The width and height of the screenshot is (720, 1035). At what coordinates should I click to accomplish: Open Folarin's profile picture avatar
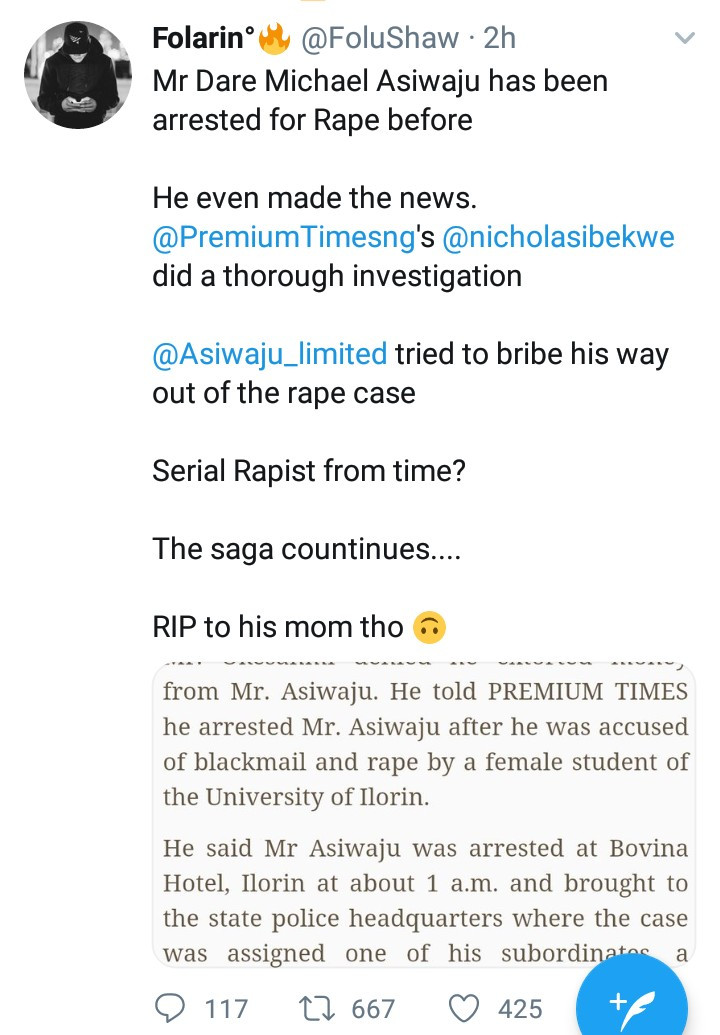pyautogui.click(x=77, y=75)
